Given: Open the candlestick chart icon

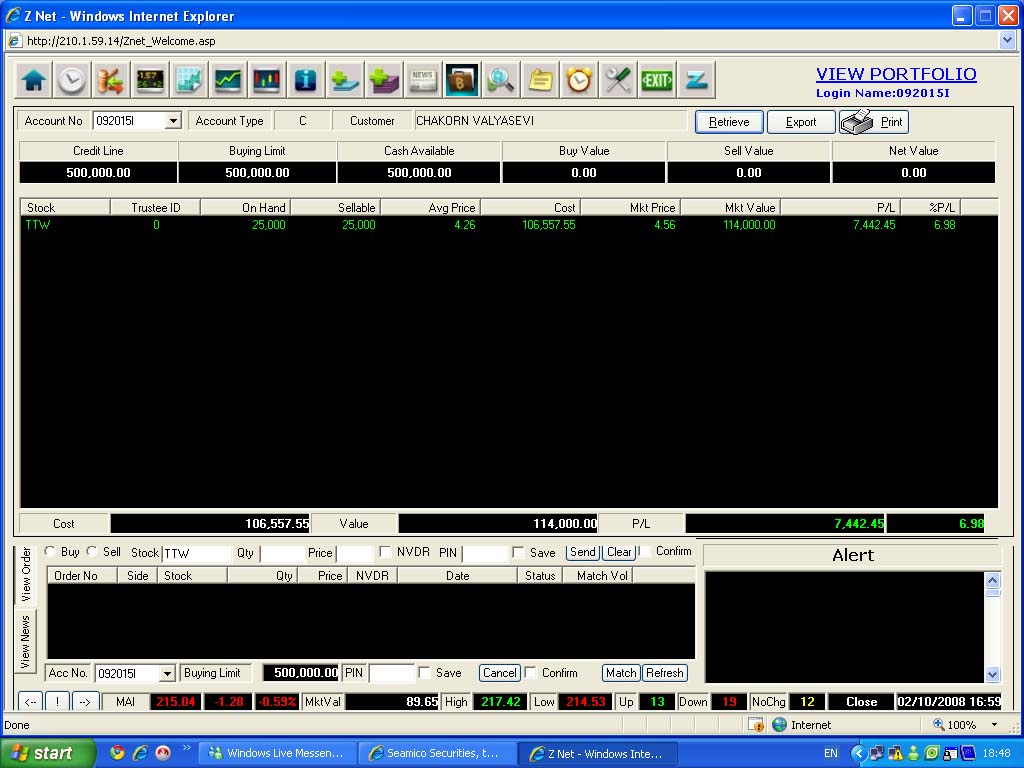Looking at the screenshot, I should point(267,80).
